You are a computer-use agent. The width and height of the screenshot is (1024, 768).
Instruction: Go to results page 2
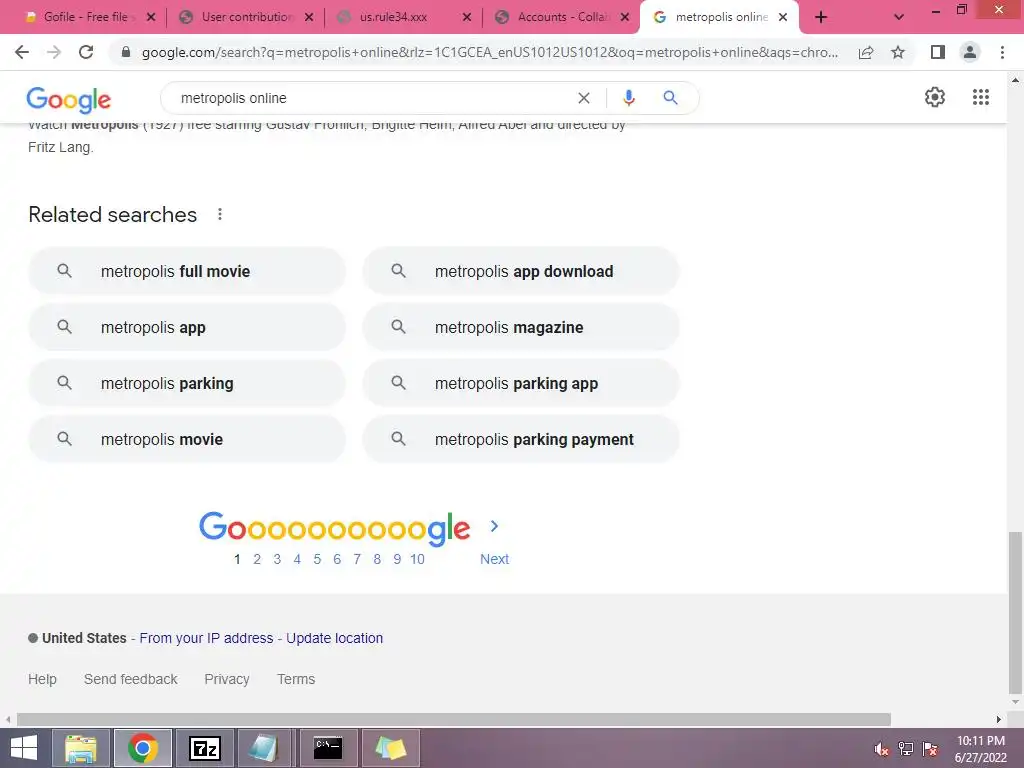pos(257,559)
